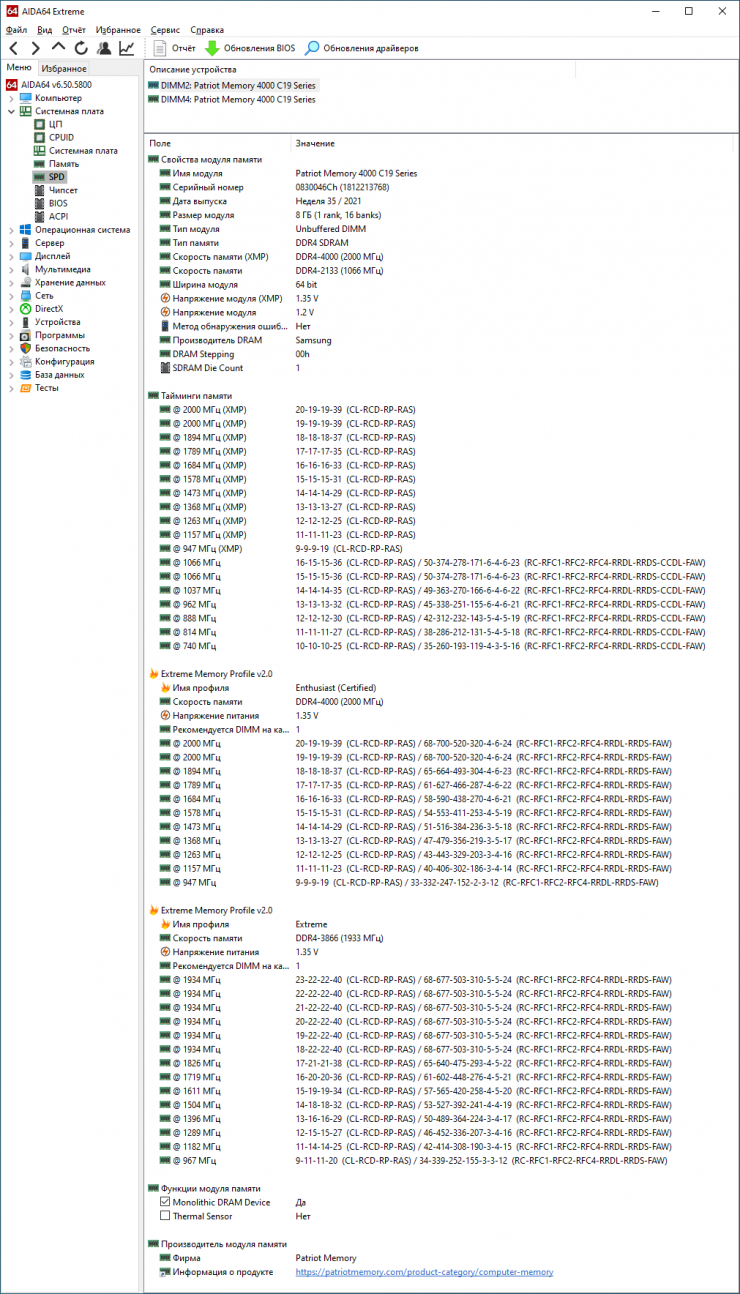This screenshot has height=1294, width=740.
Task: Click the Тайминги памяти section icon
Action: 153,396
